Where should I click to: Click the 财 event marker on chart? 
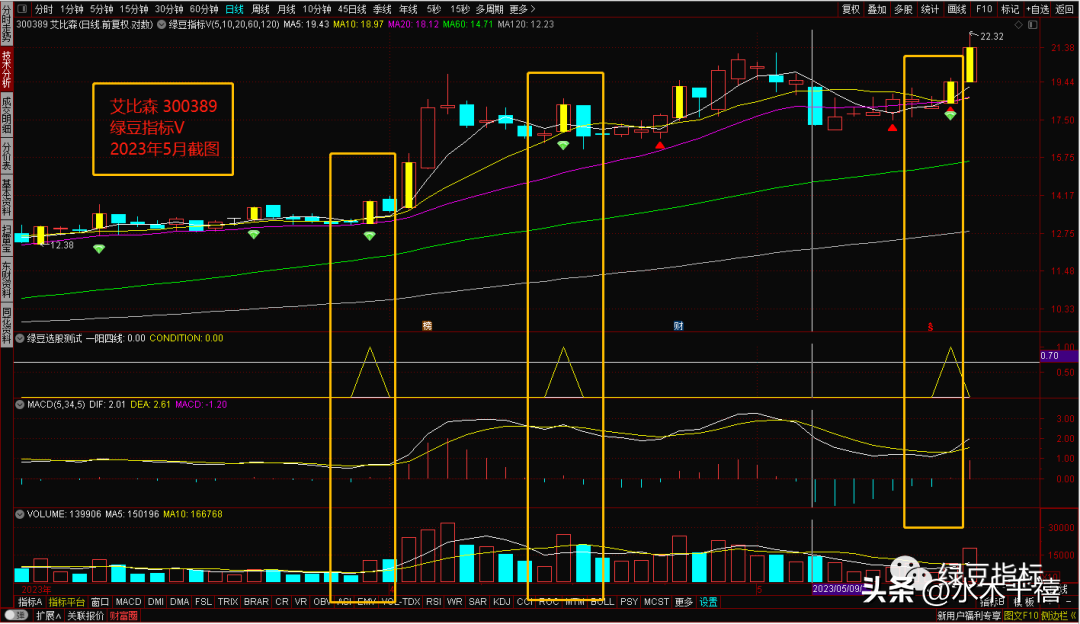pyautogui.click(x=678, y=326)
